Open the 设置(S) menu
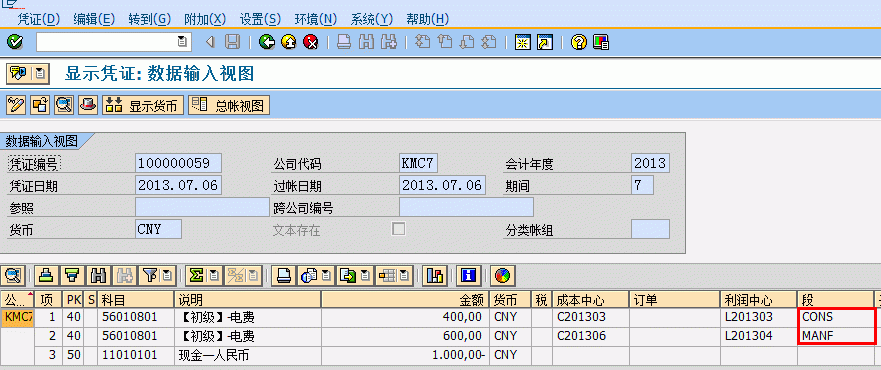 [x=260, y=19]
